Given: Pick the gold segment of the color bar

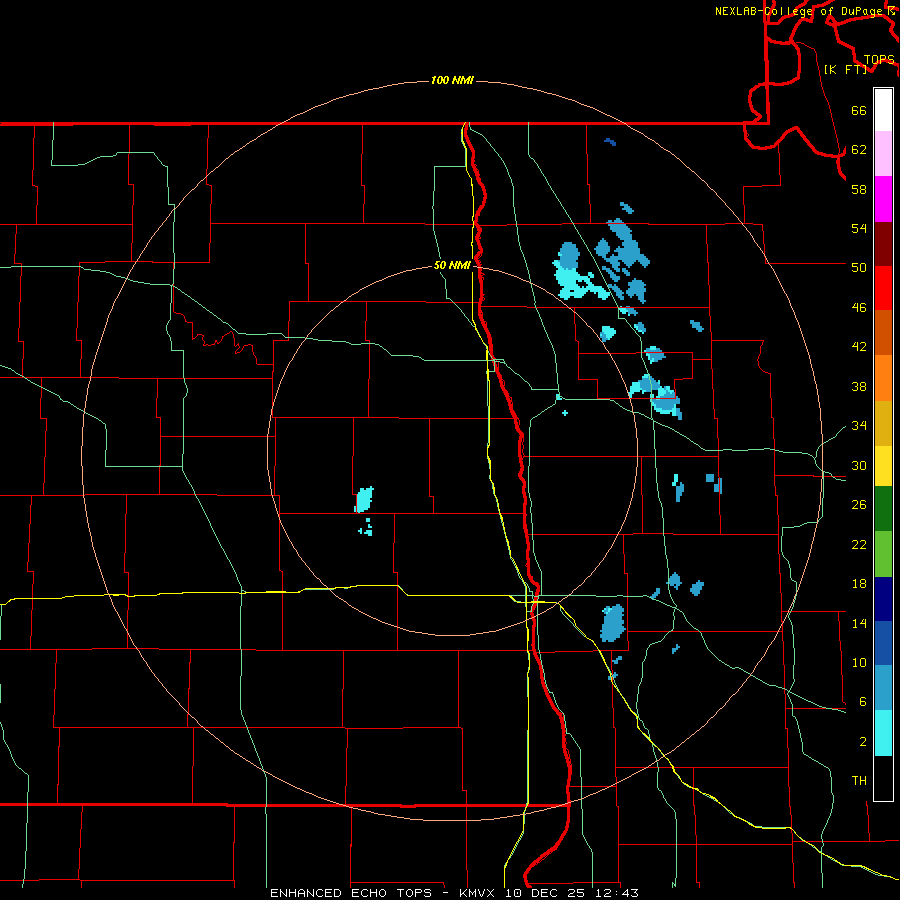Looking at the screenshot, I should click(x=883, y=423).
